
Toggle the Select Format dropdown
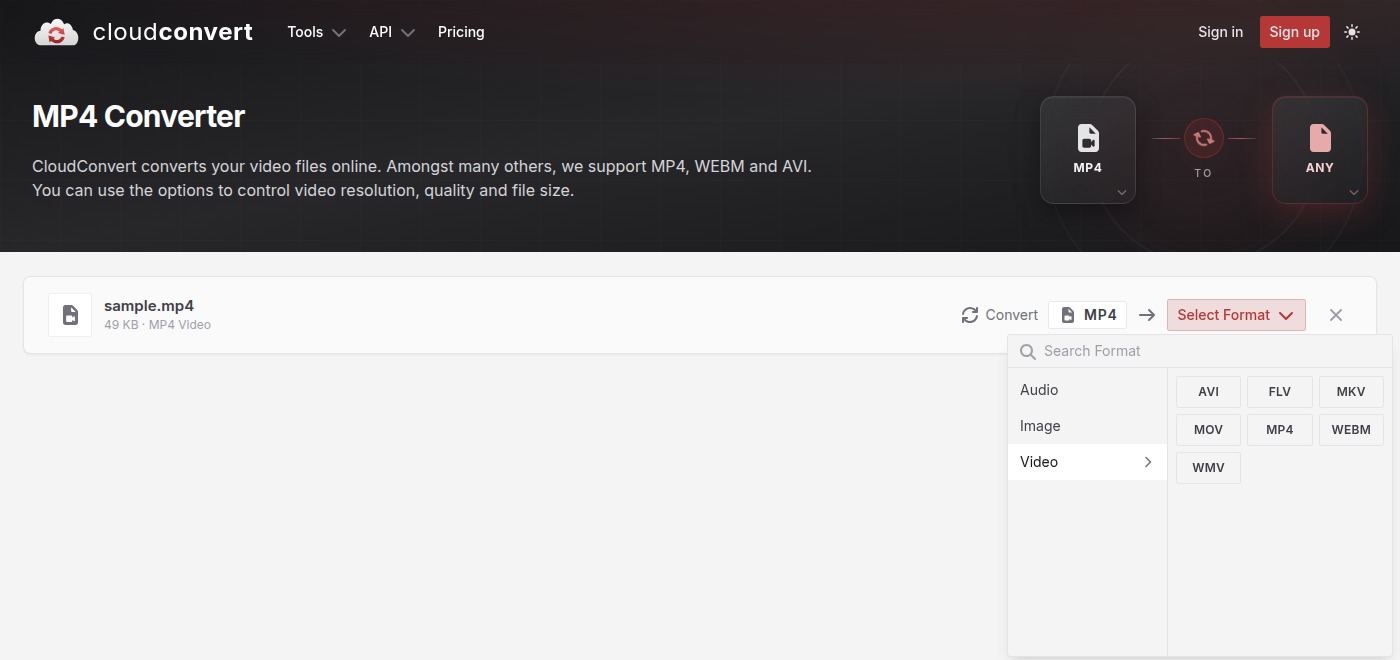pos(1236,315)
